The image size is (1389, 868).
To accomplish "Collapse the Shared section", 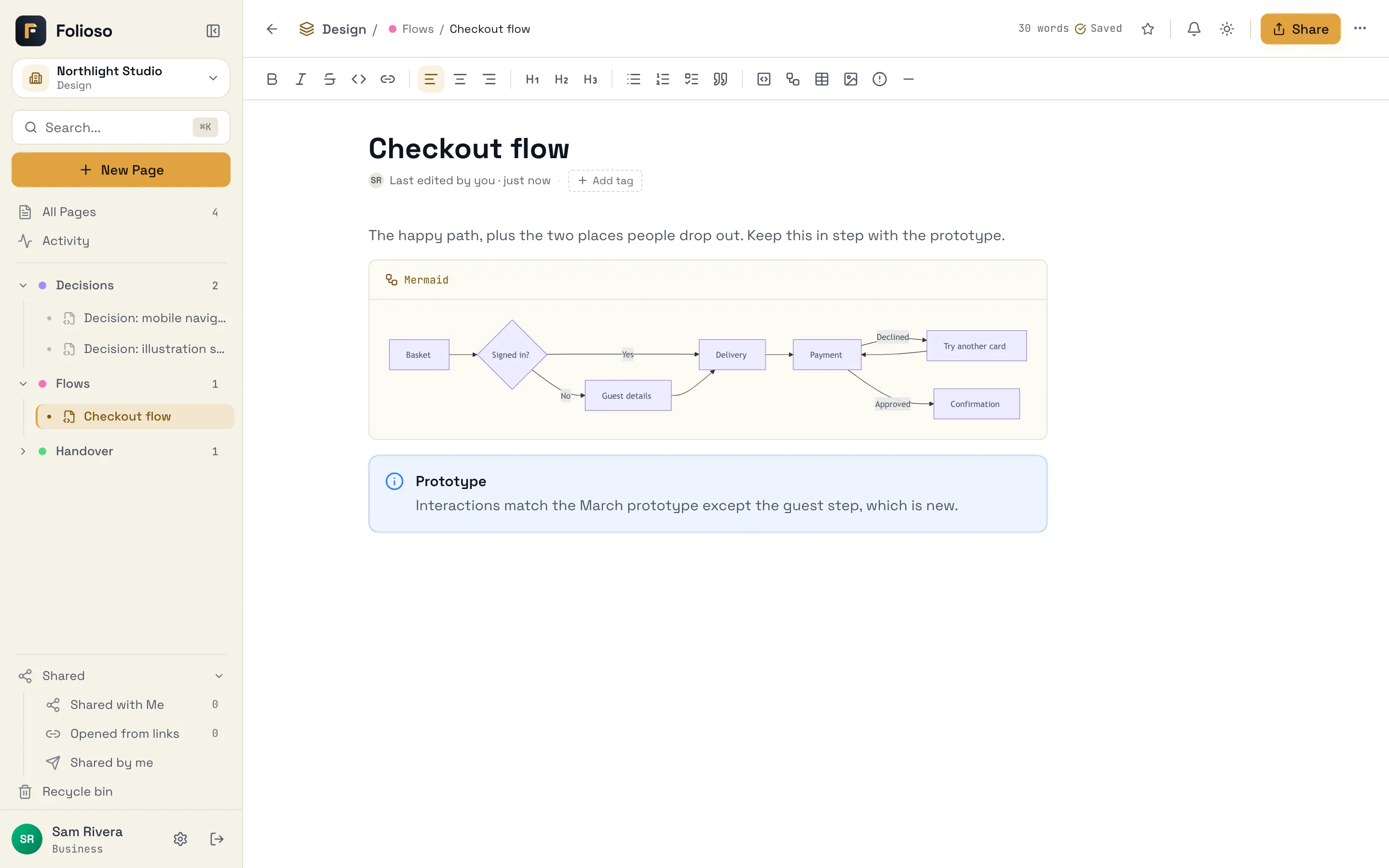I will tap(218, 676).
